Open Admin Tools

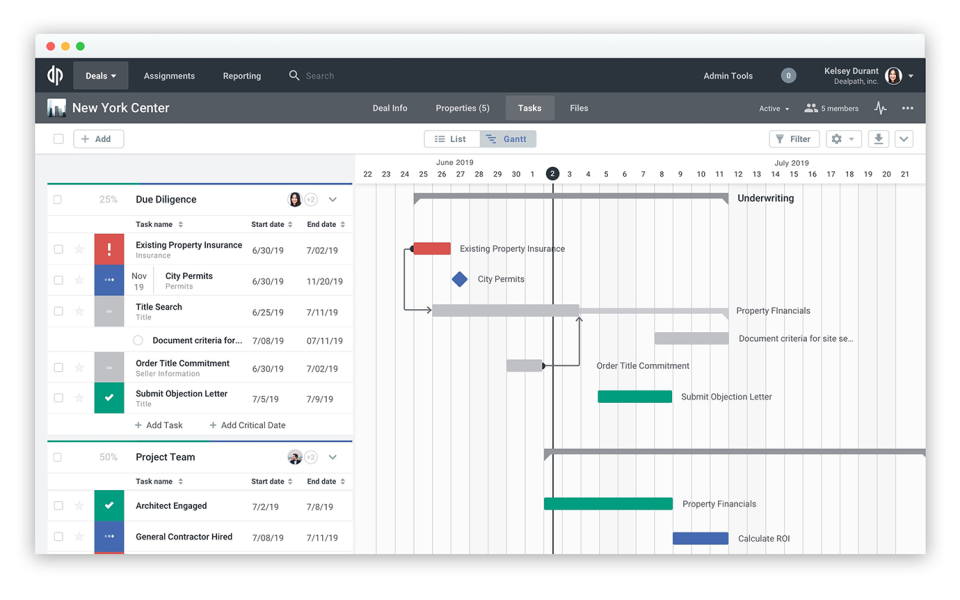click(727, 76)
